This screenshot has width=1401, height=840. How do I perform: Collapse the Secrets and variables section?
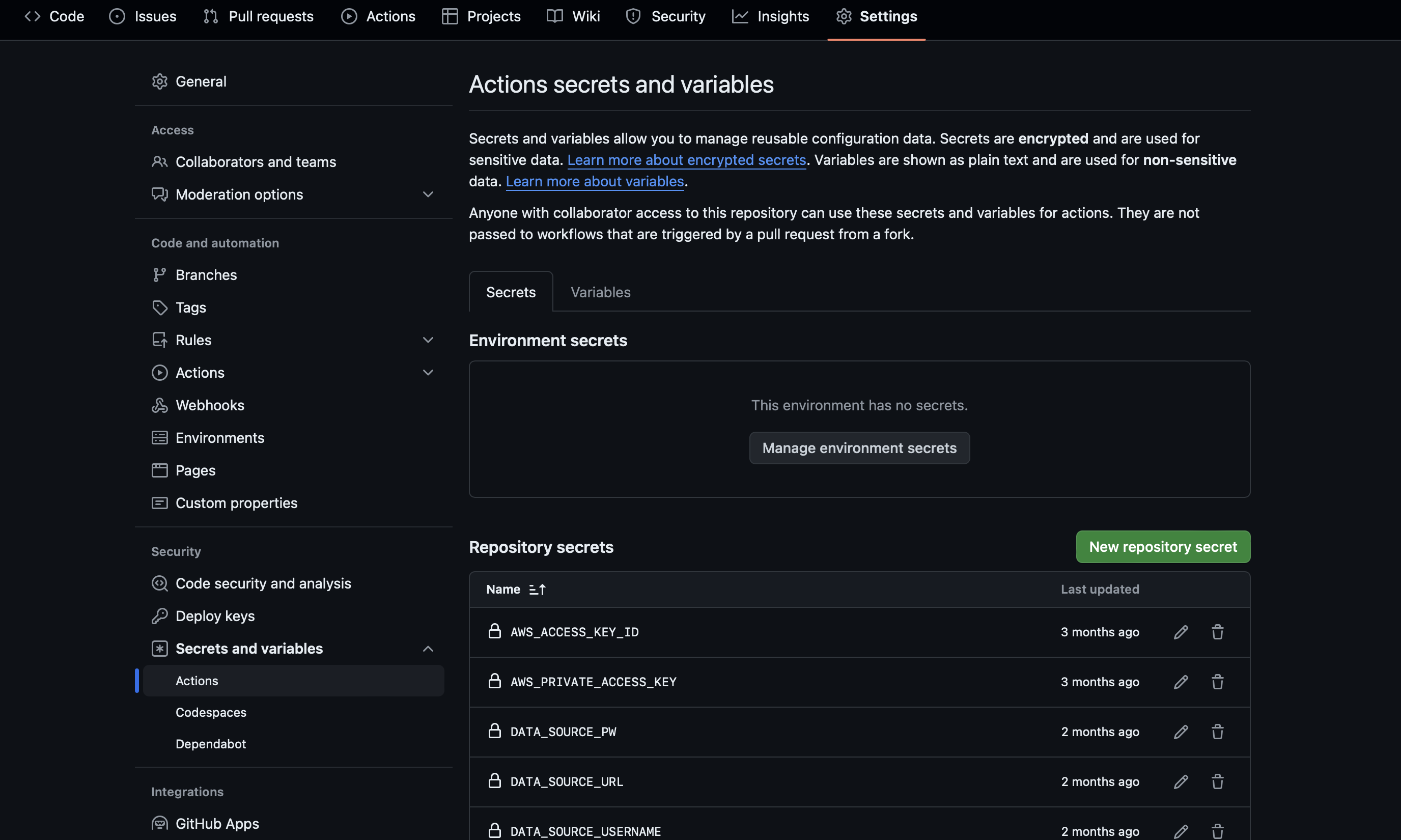[428, 649]
